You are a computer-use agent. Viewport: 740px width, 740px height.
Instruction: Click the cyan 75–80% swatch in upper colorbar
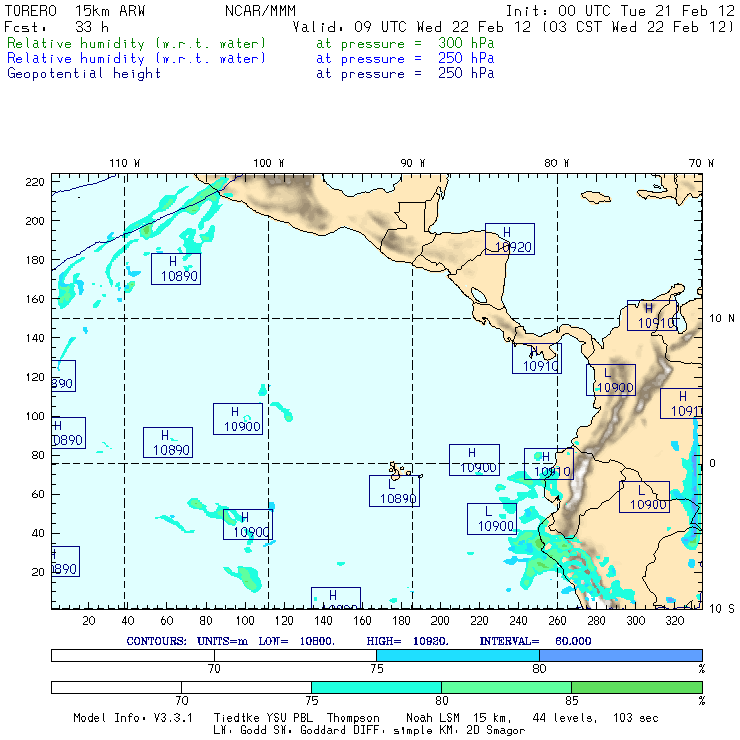(x=458, y=655)
